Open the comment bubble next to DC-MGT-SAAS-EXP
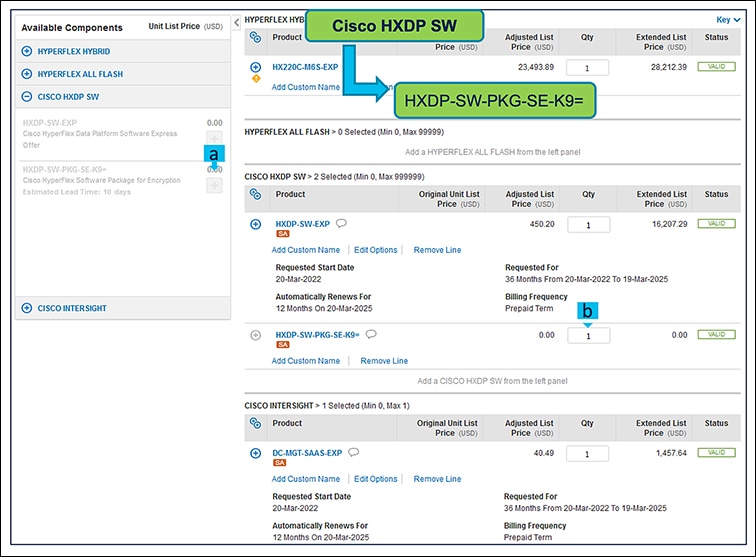 [x=353, y=452]
